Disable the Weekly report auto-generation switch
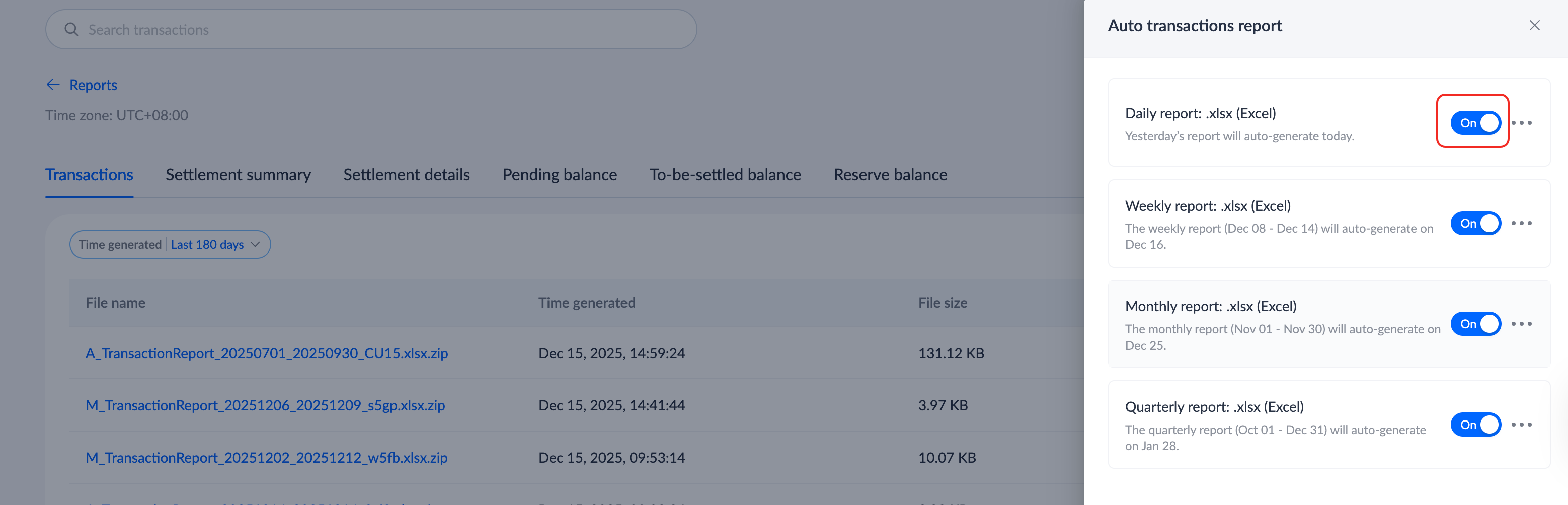The width and height of the screenshot is (1568, 505). click(1475, 223)
